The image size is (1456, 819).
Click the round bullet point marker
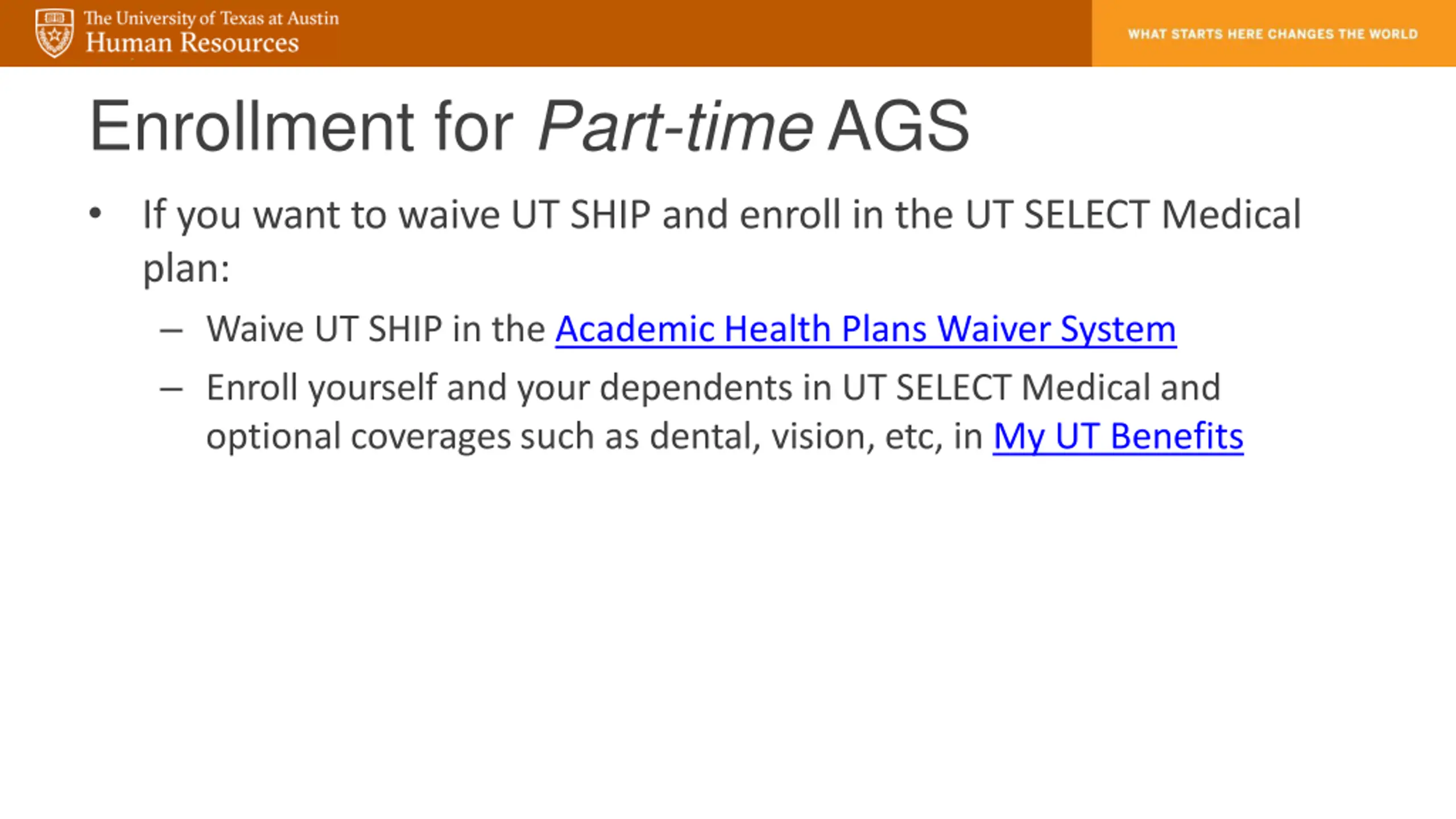(95, 214)
